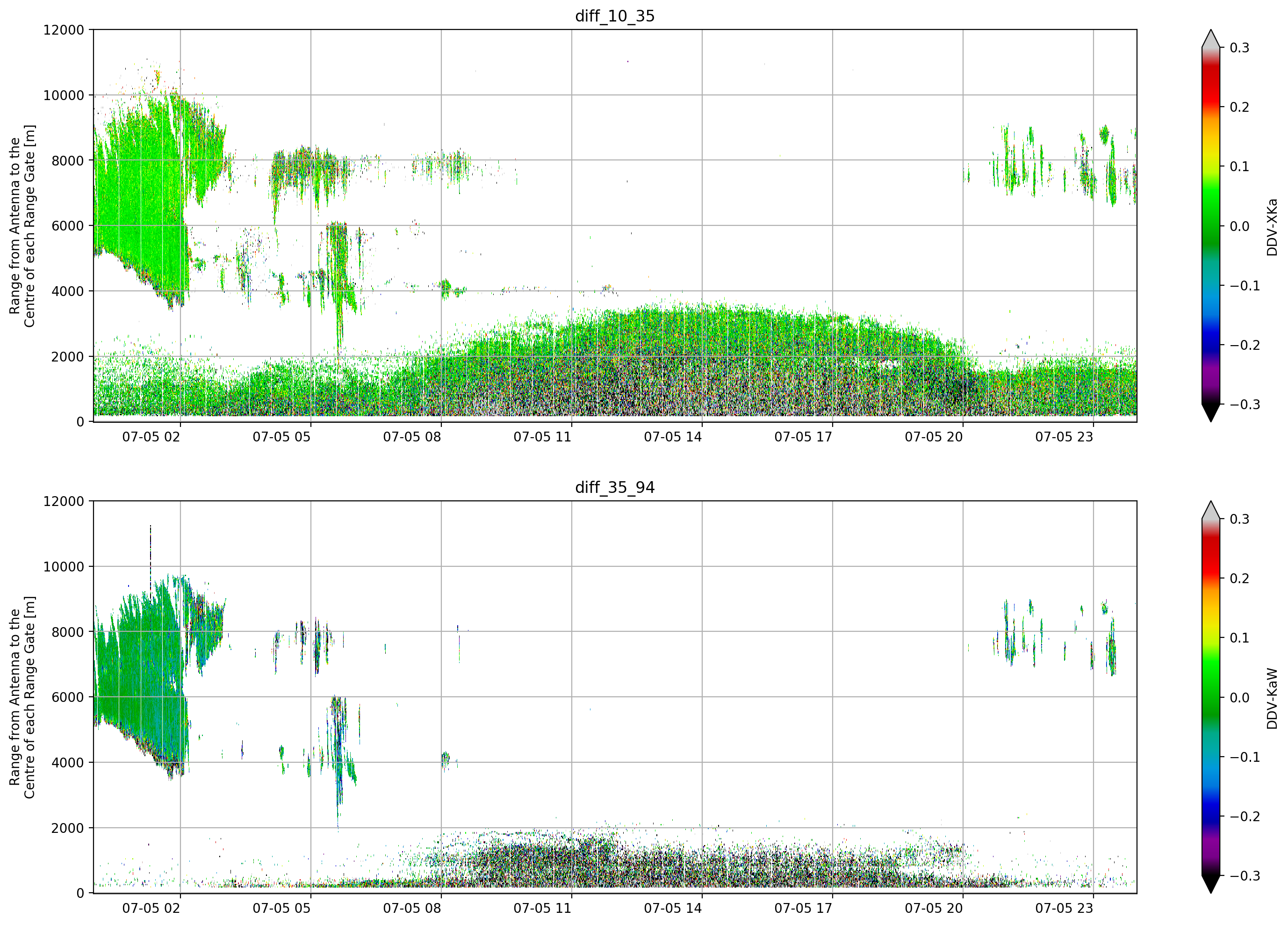Click the 07-05 14 x-tick under diff_10_35

(x=673, y=437)
